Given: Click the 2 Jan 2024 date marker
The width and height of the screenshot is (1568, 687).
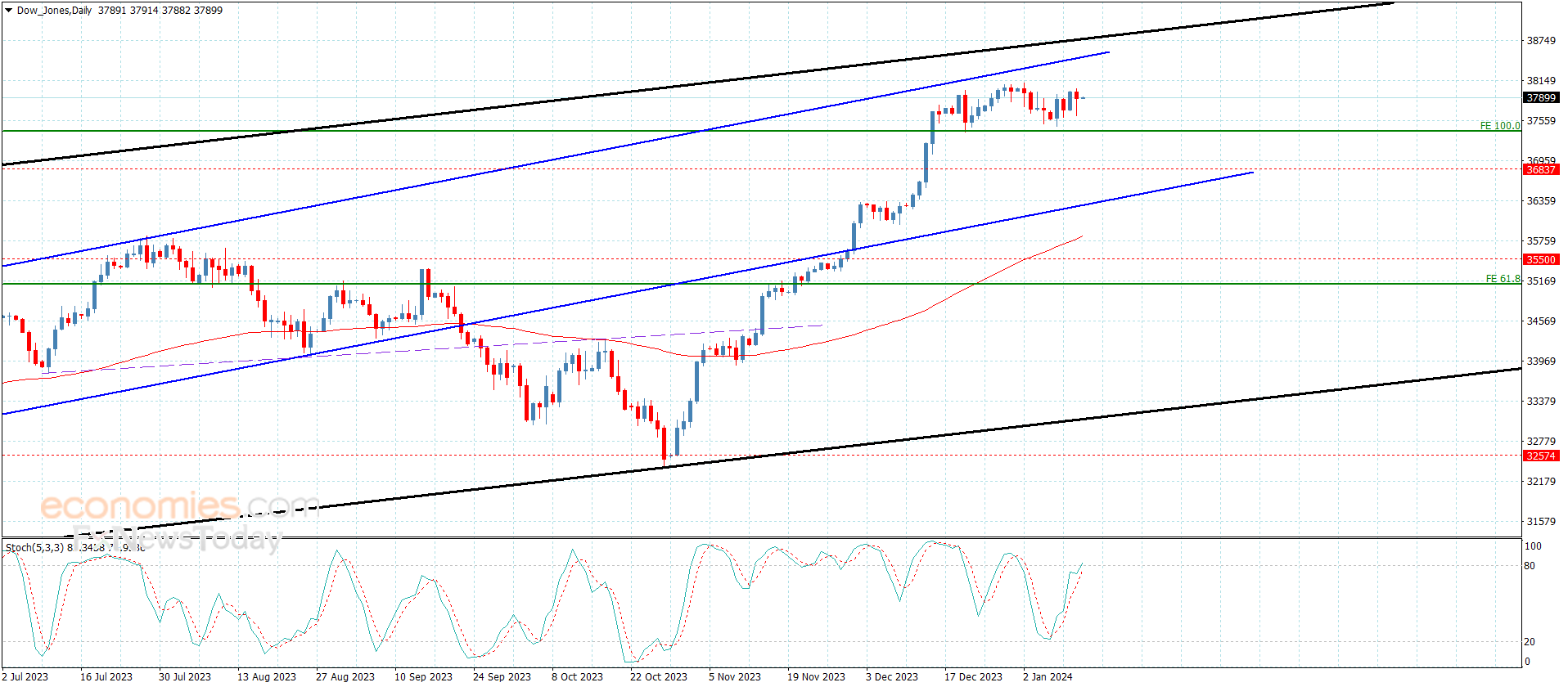Looking at the screenshot, I should point(1048,676).
